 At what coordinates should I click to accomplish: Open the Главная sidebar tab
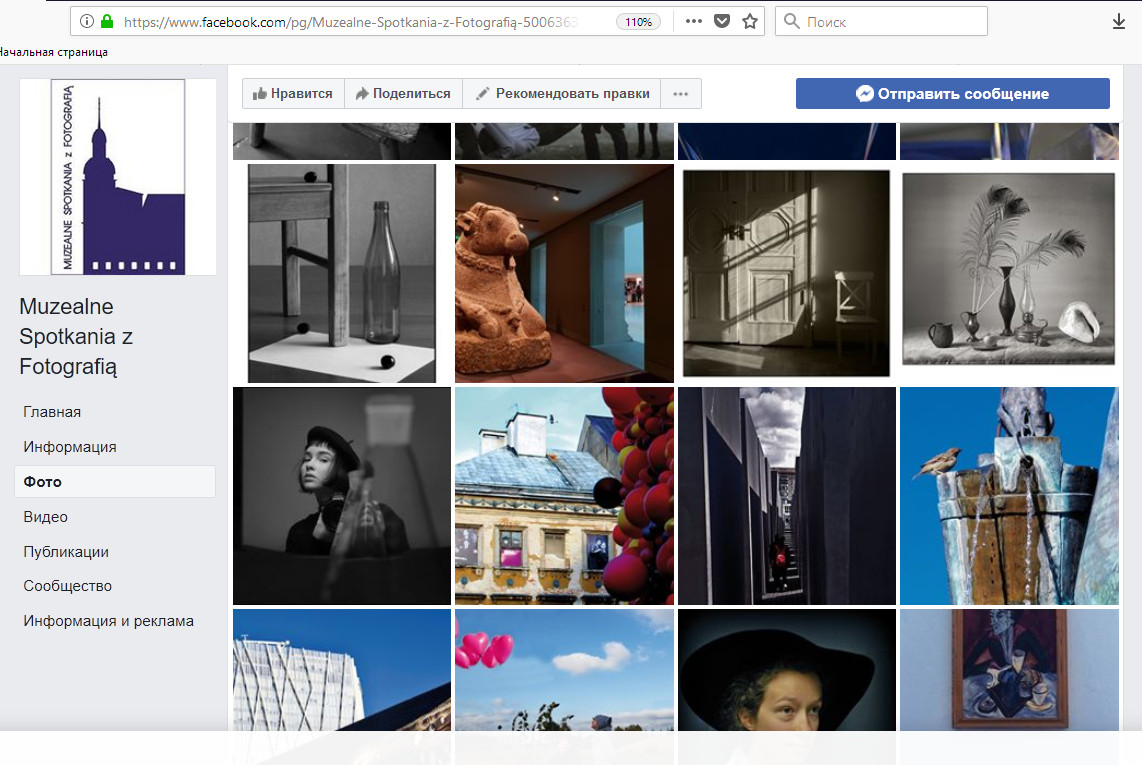52,412
